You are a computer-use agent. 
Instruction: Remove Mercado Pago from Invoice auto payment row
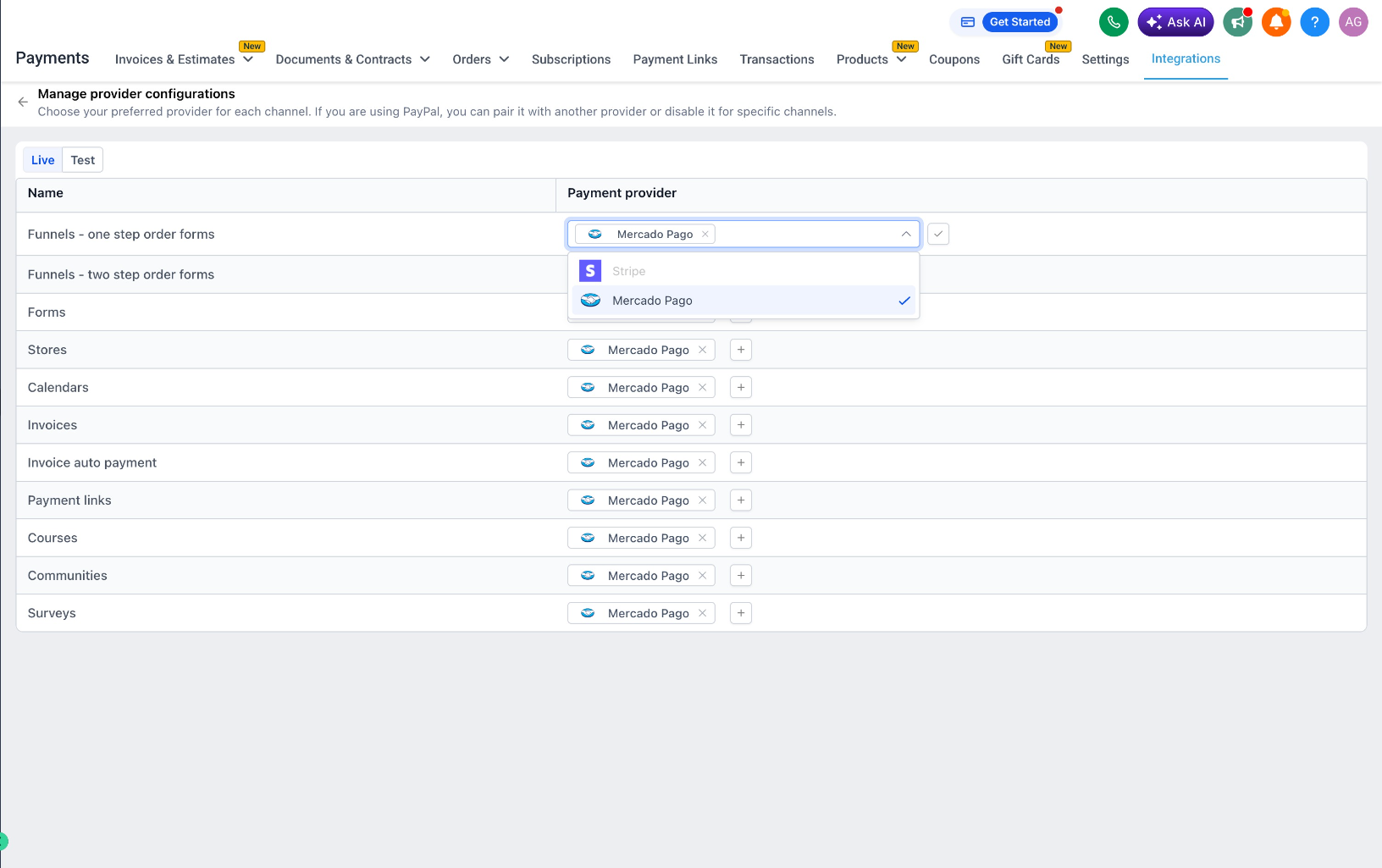point(702,462)
